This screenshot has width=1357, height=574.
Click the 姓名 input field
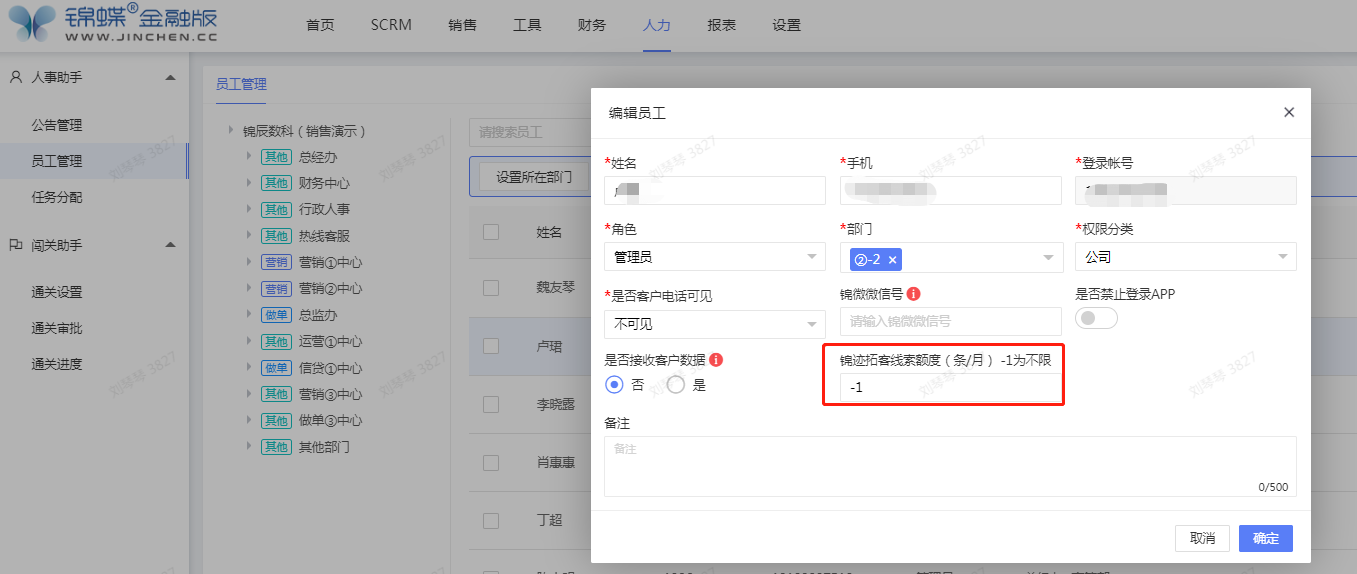[715, 190]
